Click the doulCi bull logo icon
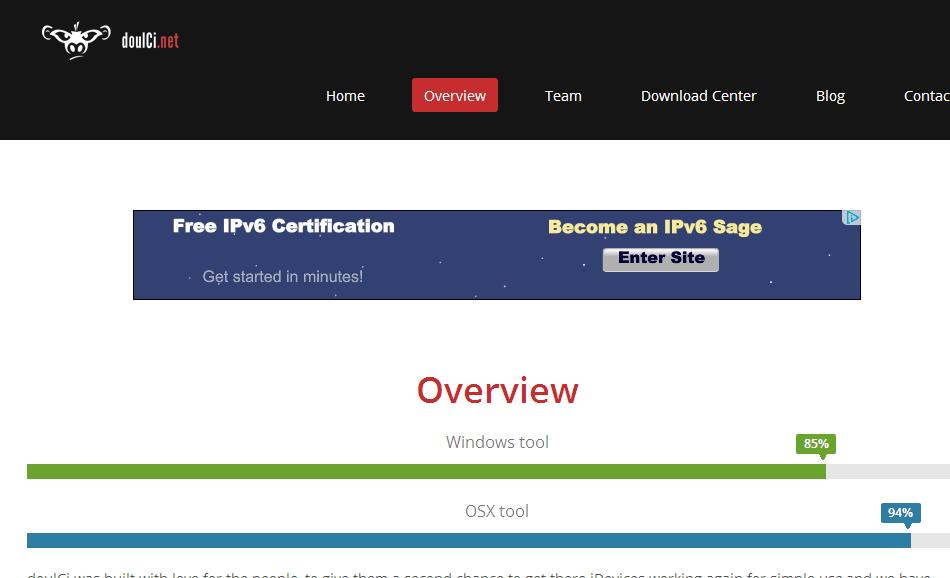Image resolution: width=950 pixels, height=578 pixels. pyautogui.click(x=76, y=41)
